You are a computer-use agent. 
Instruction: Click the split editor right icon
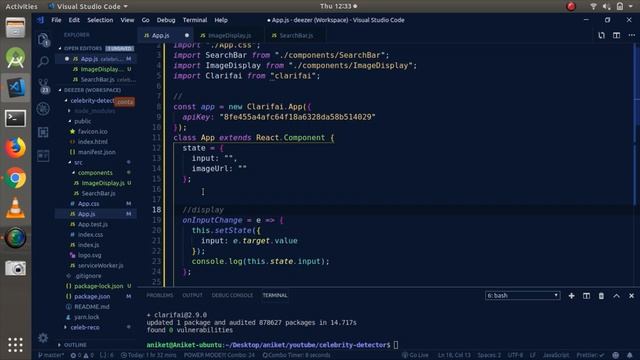(x=616, y=36)
